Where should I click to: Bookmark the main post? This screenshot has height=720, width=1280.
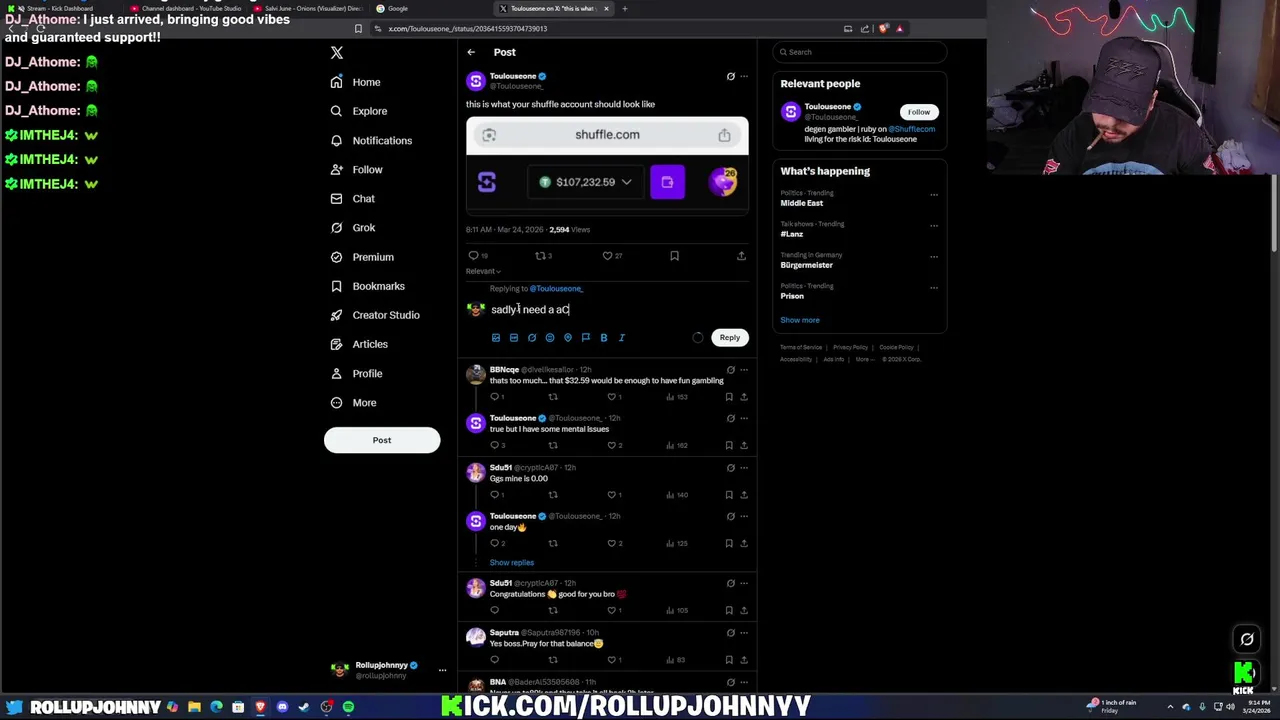[674, 256]
